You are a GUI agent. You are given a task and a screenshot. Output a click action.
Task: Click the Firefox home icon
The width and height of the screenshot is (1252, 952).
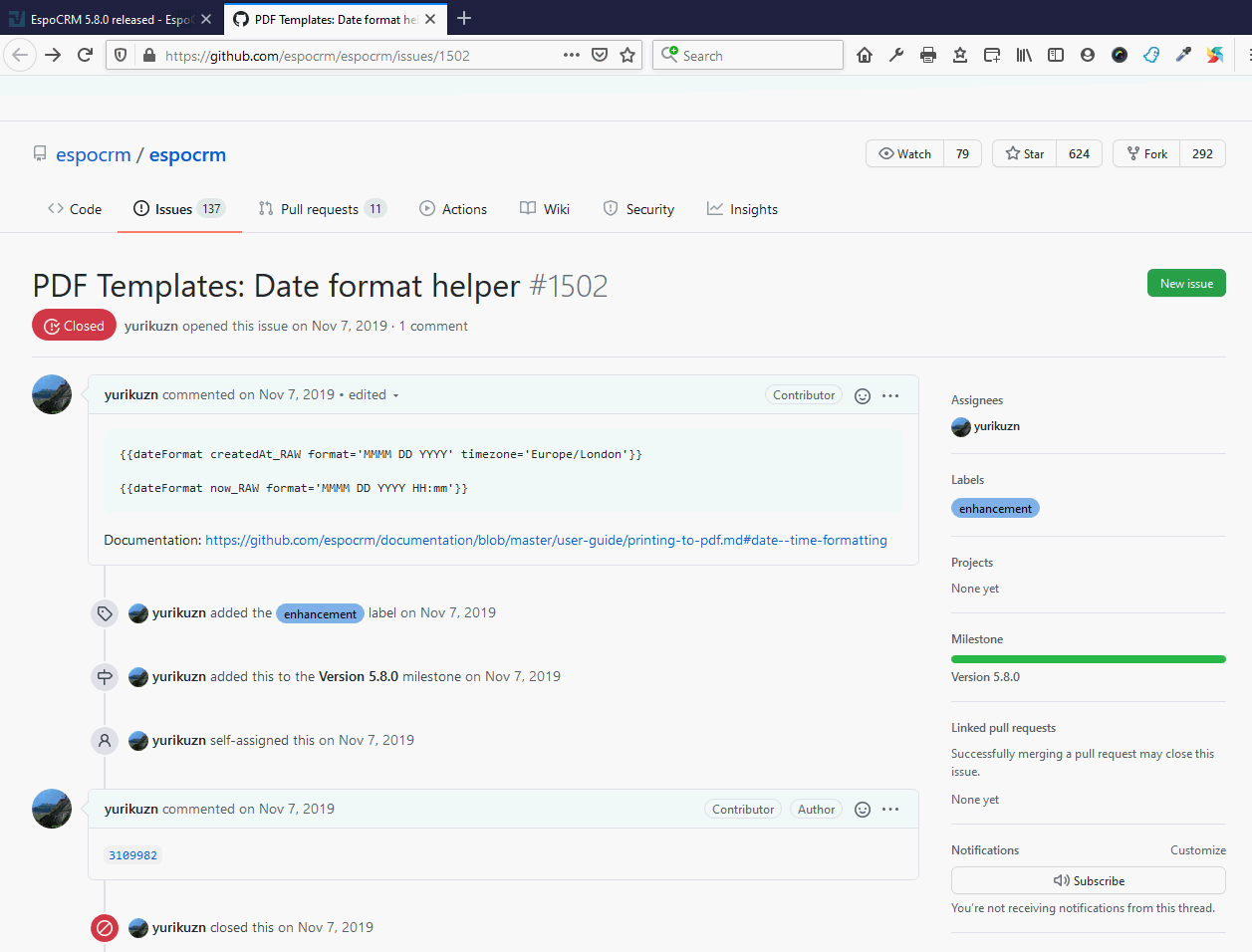pyautogui.click(x=865, y=56)
